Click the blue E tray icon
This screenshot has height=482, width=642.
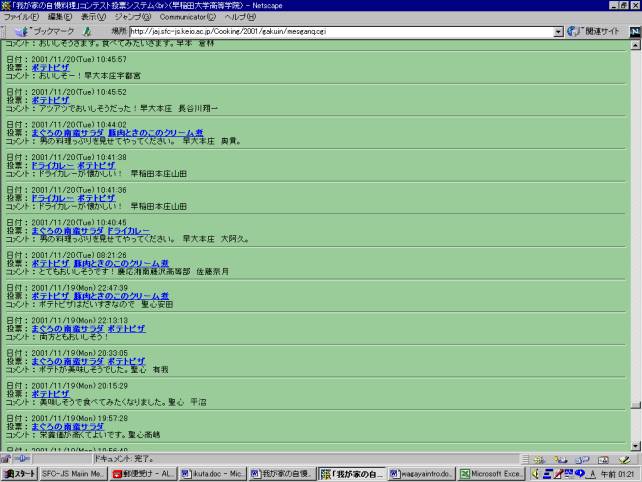pyautogui.click(x=547, y=474)
